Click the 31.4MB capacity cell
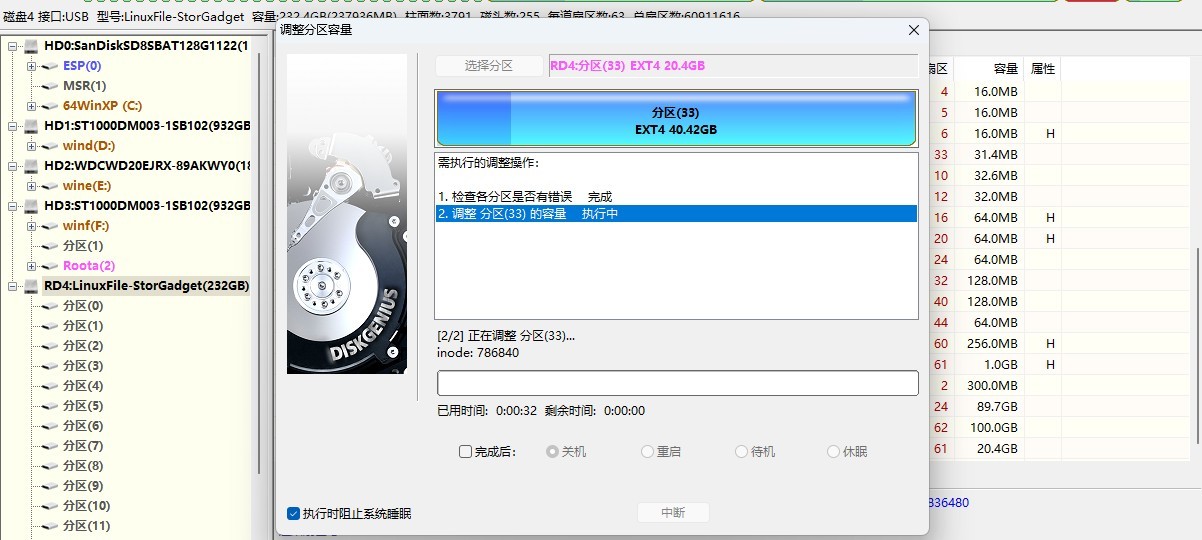 pyautogui.click(x=989, y=154)
